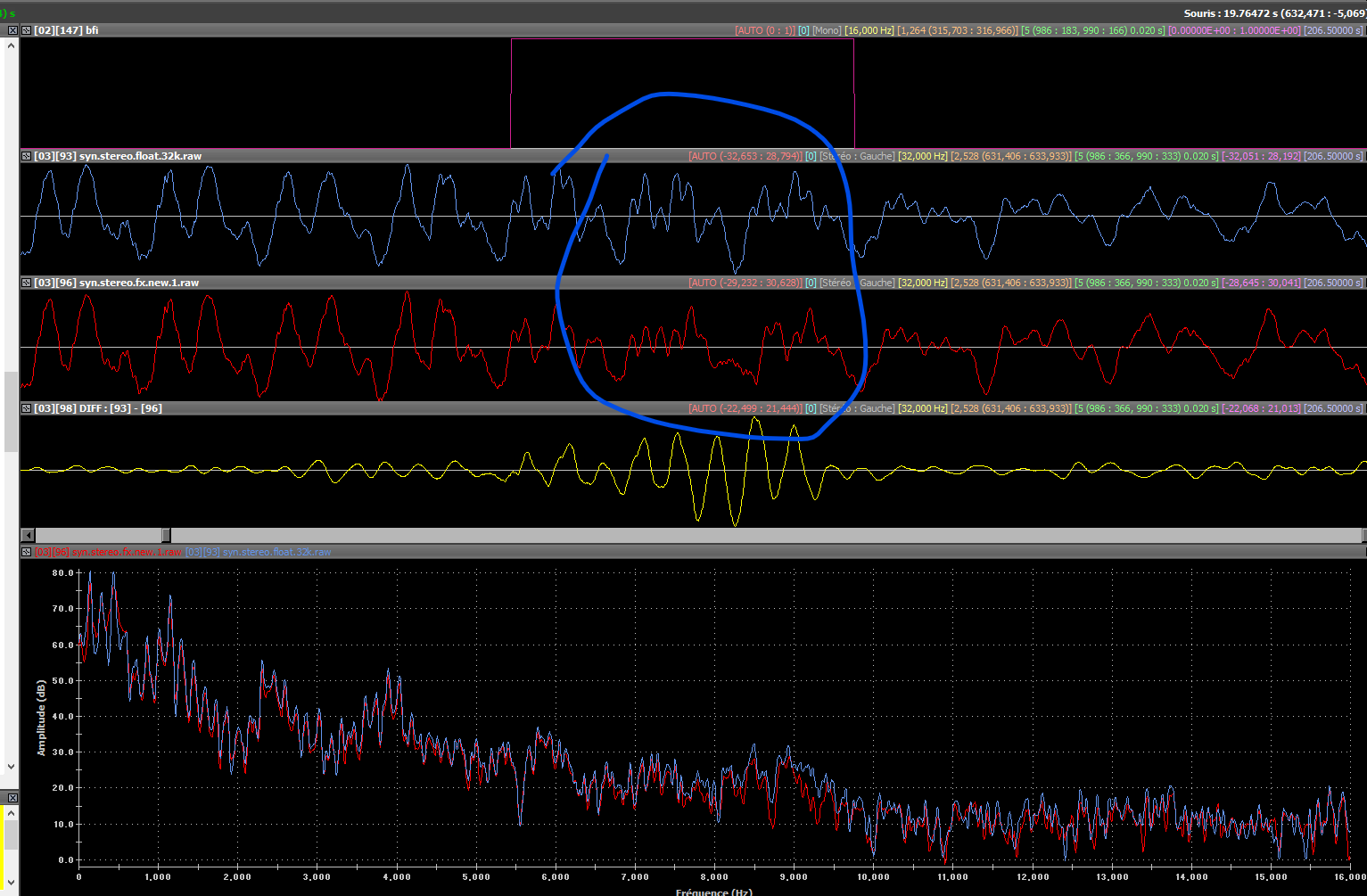Screen dimensions: 1367x896
Task: Click the horizontal waveform scrollbar thumb
Action: pos(166,535)
